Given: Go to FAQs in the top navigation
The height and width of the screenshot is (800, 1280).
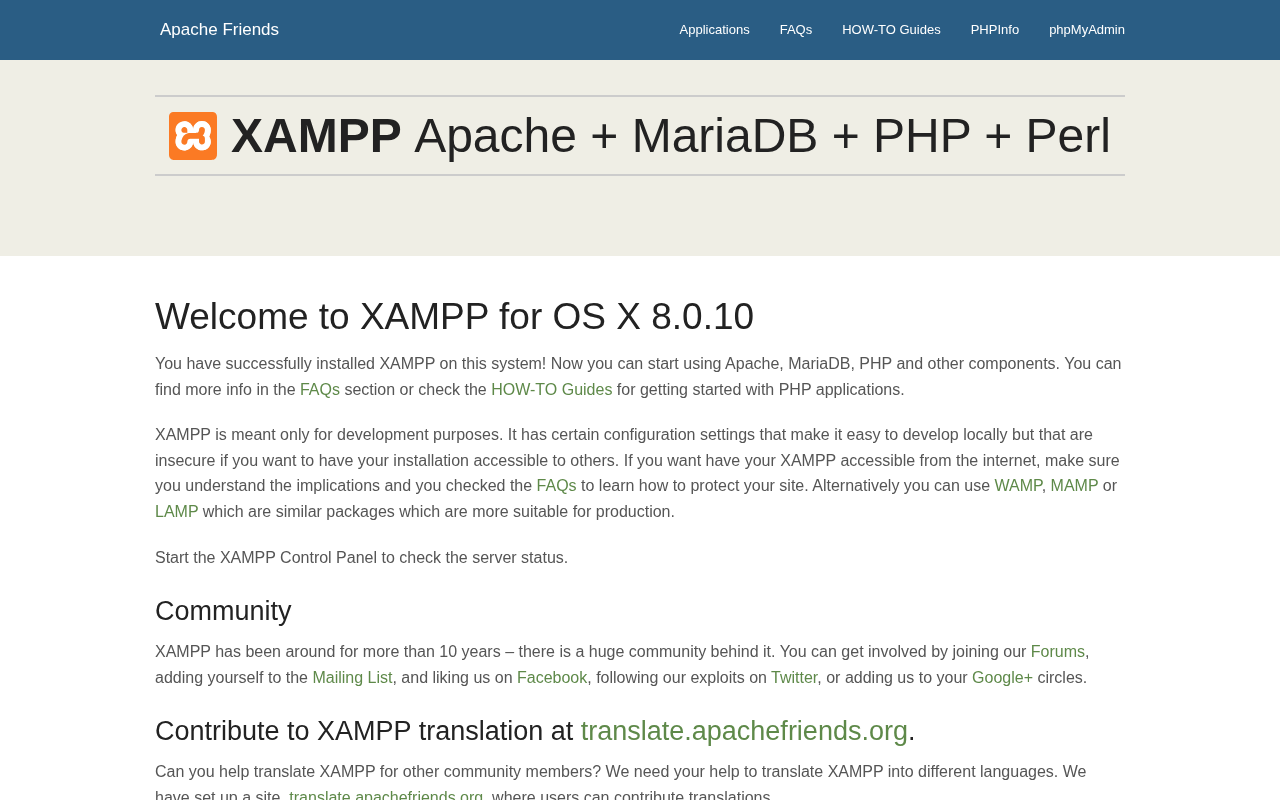Looking at the screenshot, I should (796, 30).
